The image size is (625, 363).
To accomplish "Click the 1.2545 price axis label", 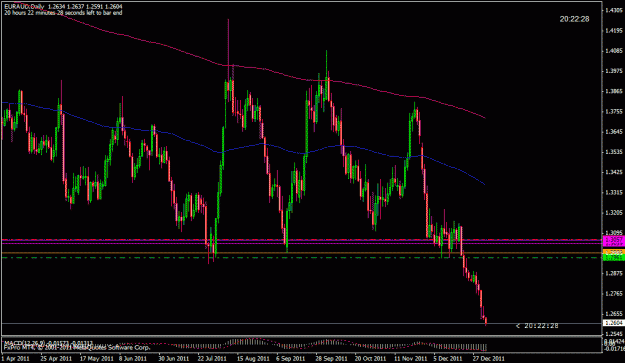I will pyautogui.click(x=614, y=334).
